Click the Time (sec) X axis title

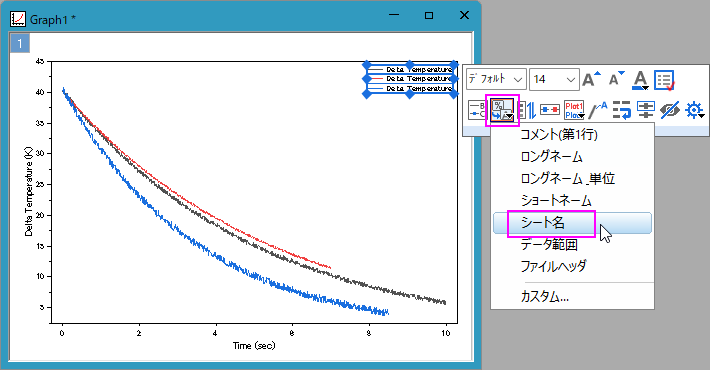254,346
